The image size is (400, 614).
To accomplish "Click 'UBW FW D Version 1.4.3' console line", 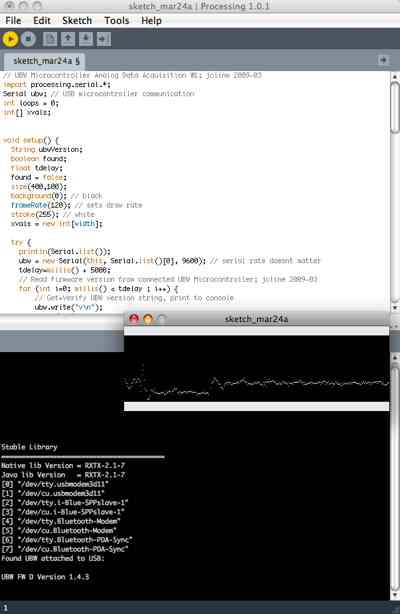I will point(45,577).
